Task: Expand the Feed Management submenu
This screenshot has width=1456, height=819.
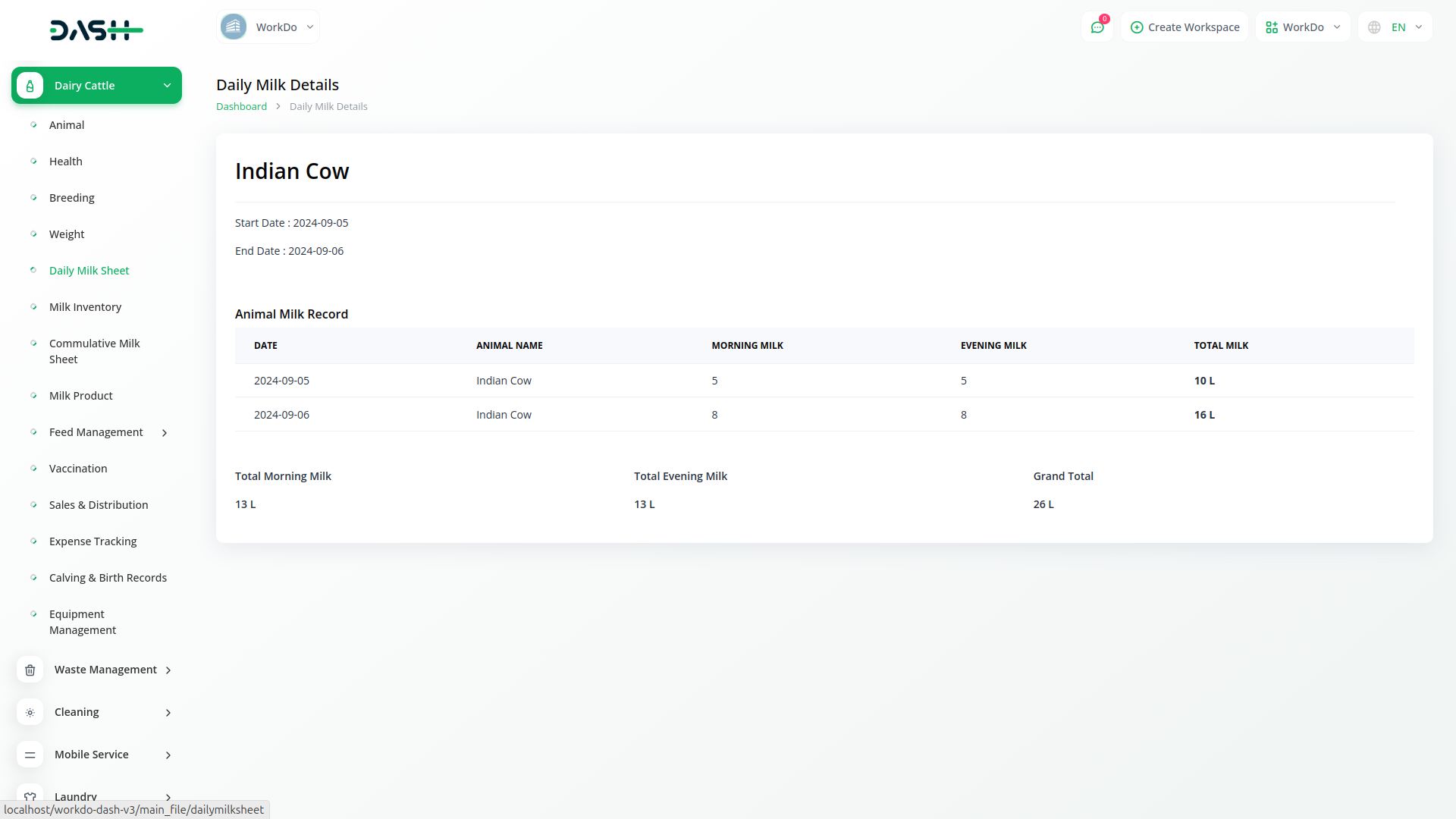Action: coord(165,432)
